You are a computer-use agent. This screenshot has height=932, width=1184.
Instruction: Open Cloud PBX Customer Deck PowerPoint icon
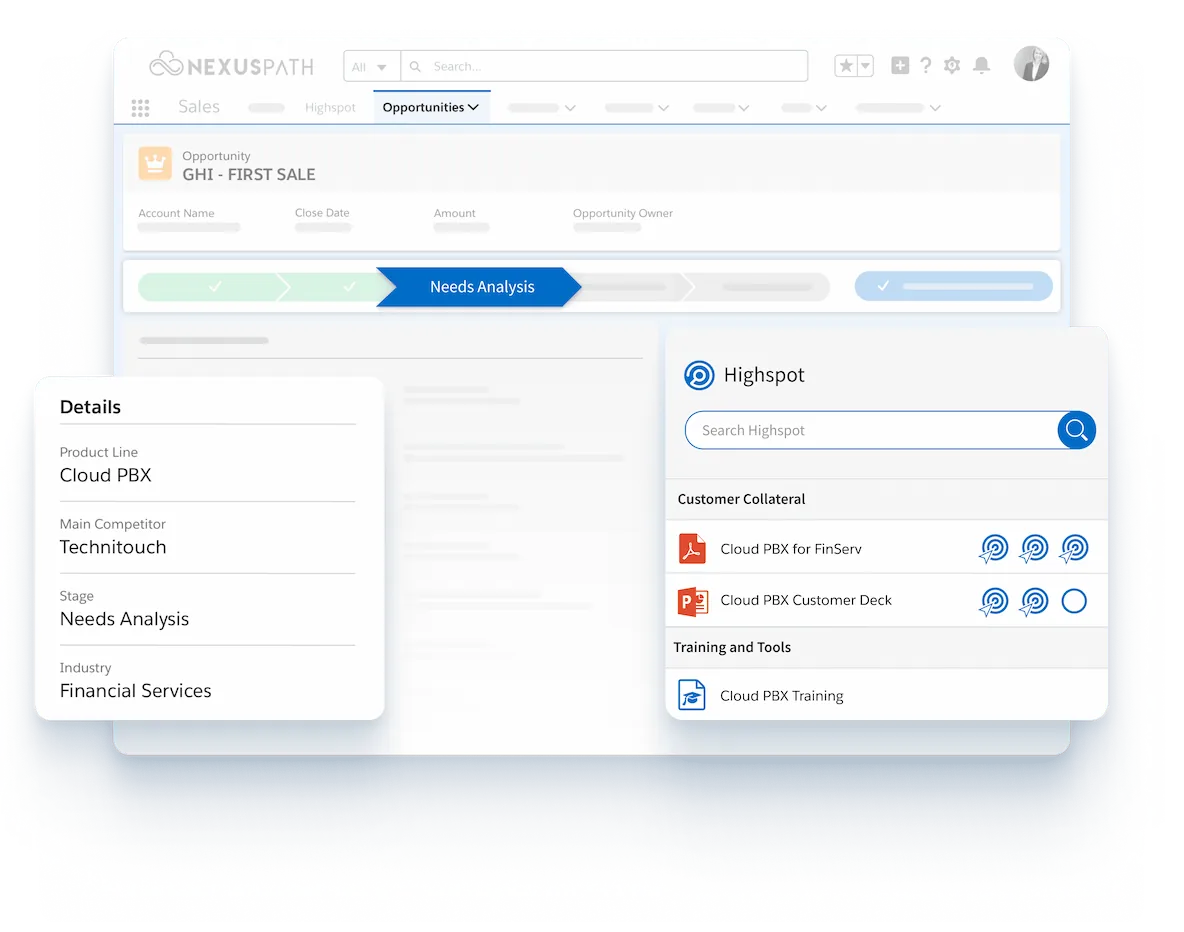(692, 601)
